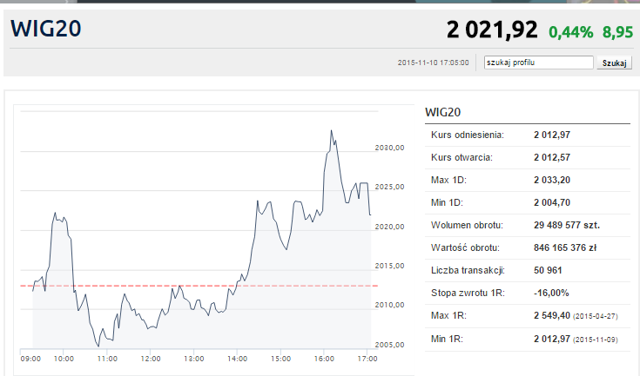Click the 2005,00 price axis label
The height and width of the screenshot is (376, 640).
[x=389, y=345]
